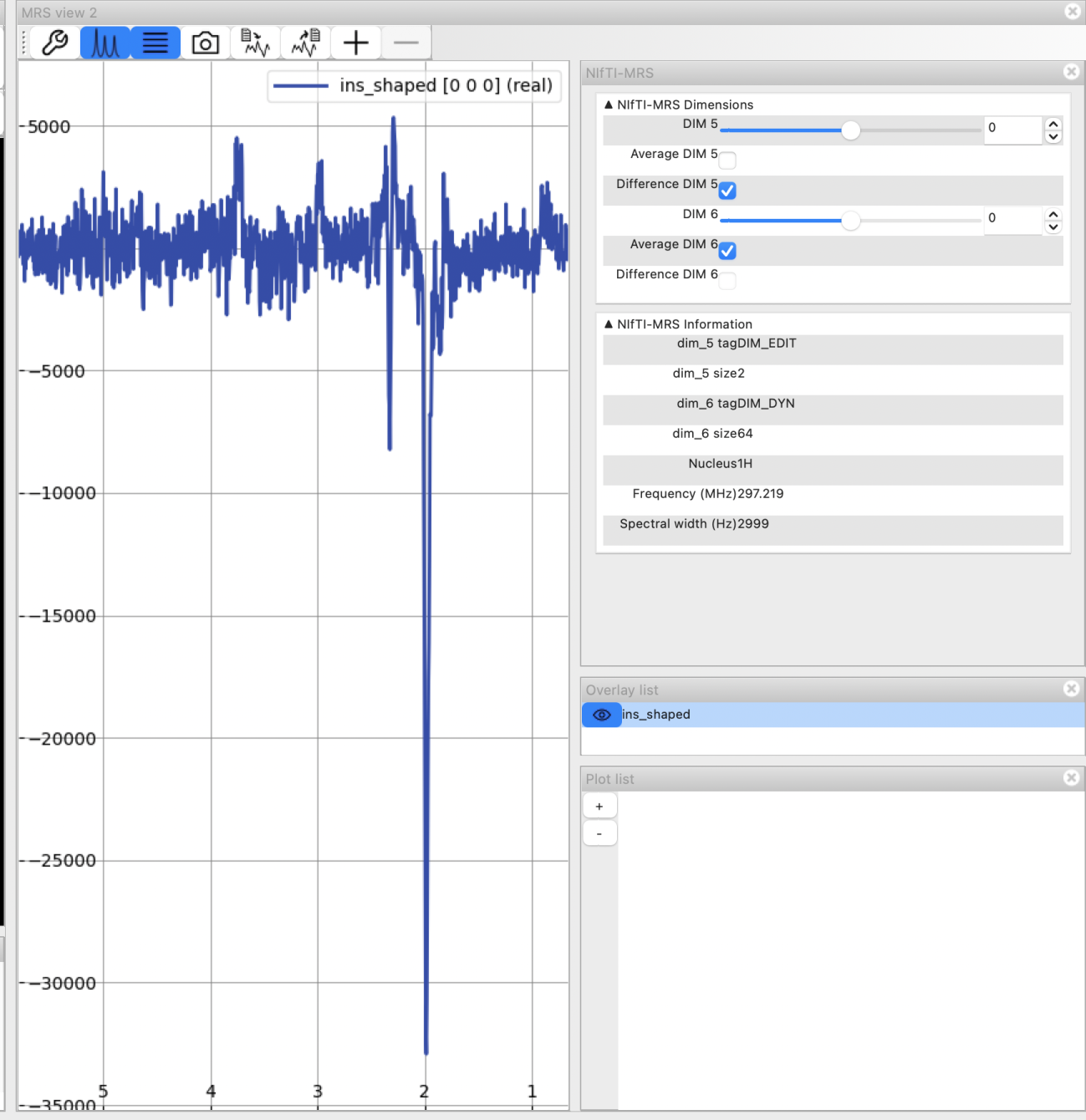Click the Frequency (MHz) 297.219 row
The height and width of the screenshot is (1120, 1086).
click(x=833, y=500)
